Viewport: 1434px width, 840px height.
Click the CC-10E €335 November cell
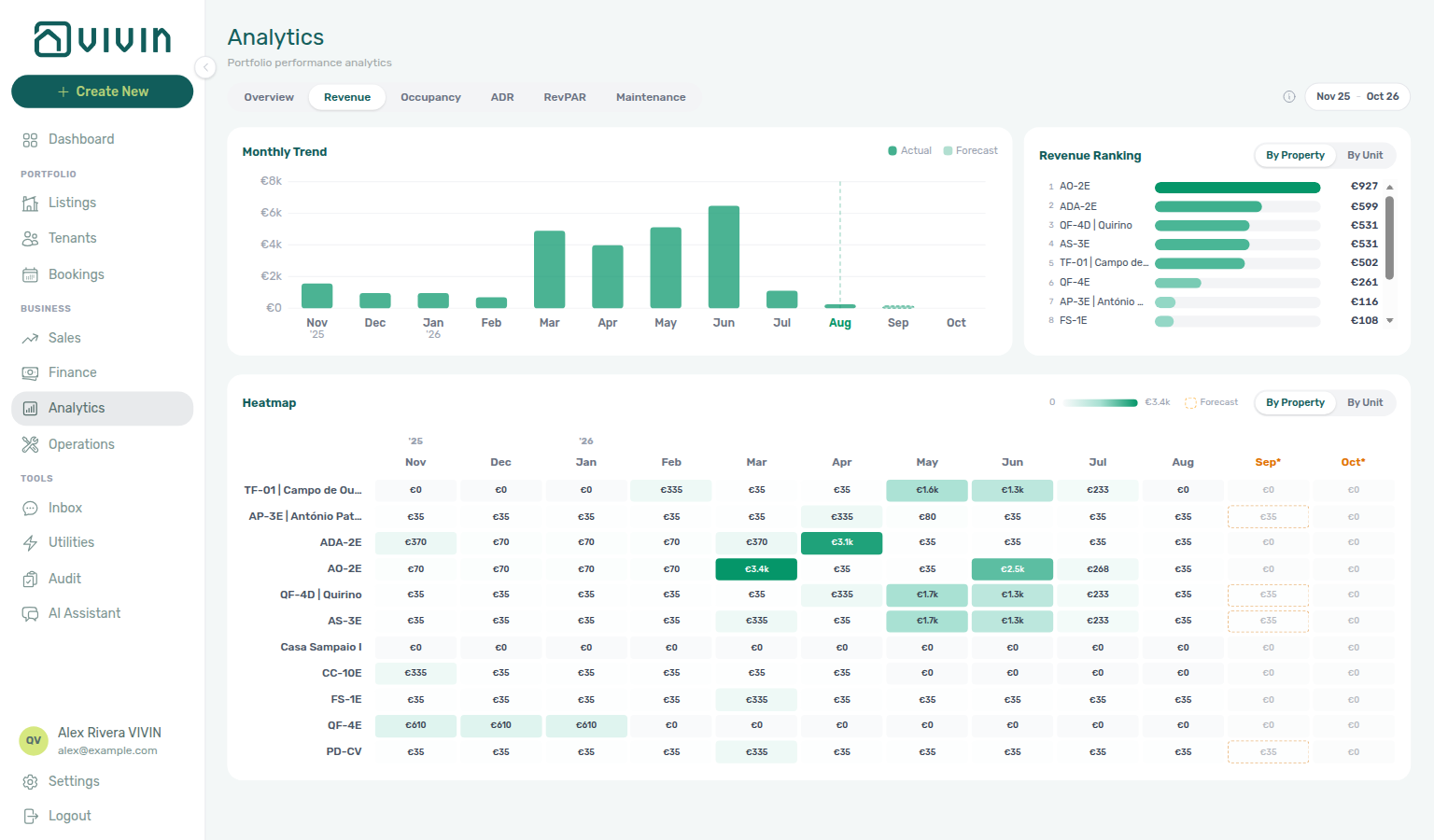(x=415, y=673)
